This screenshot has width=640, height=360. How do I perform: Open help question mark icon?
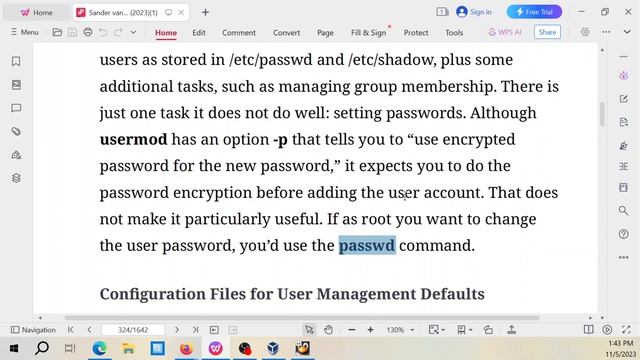623,234
